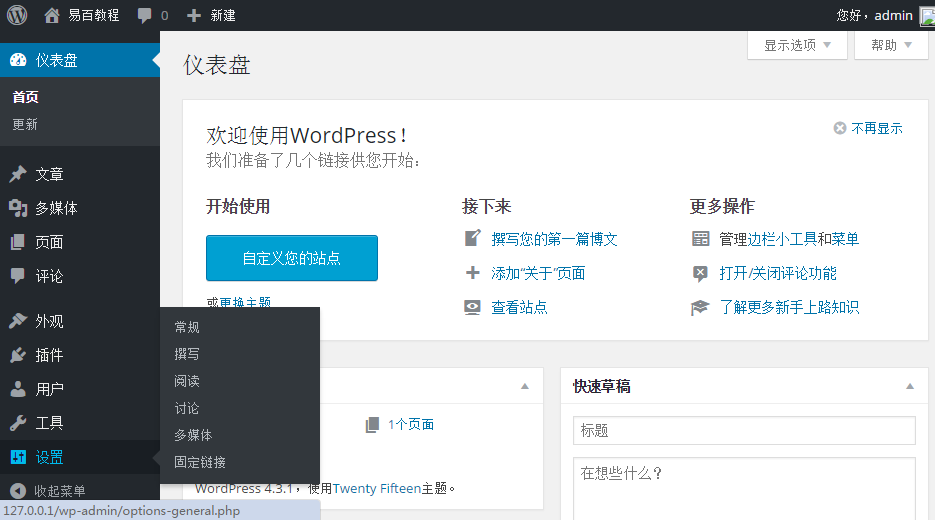Click the WordPress logo in admin bar
The width and height of the screenshot is (935, 520).
pos(17,15)
